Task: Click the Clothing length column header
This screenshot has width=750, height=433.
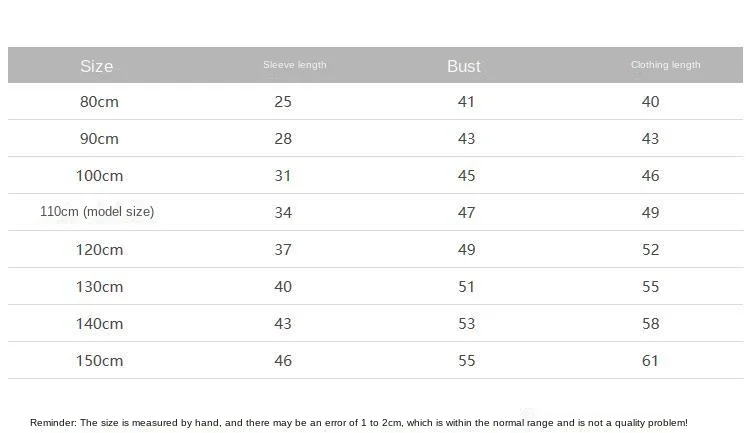Action: point(665,65)
